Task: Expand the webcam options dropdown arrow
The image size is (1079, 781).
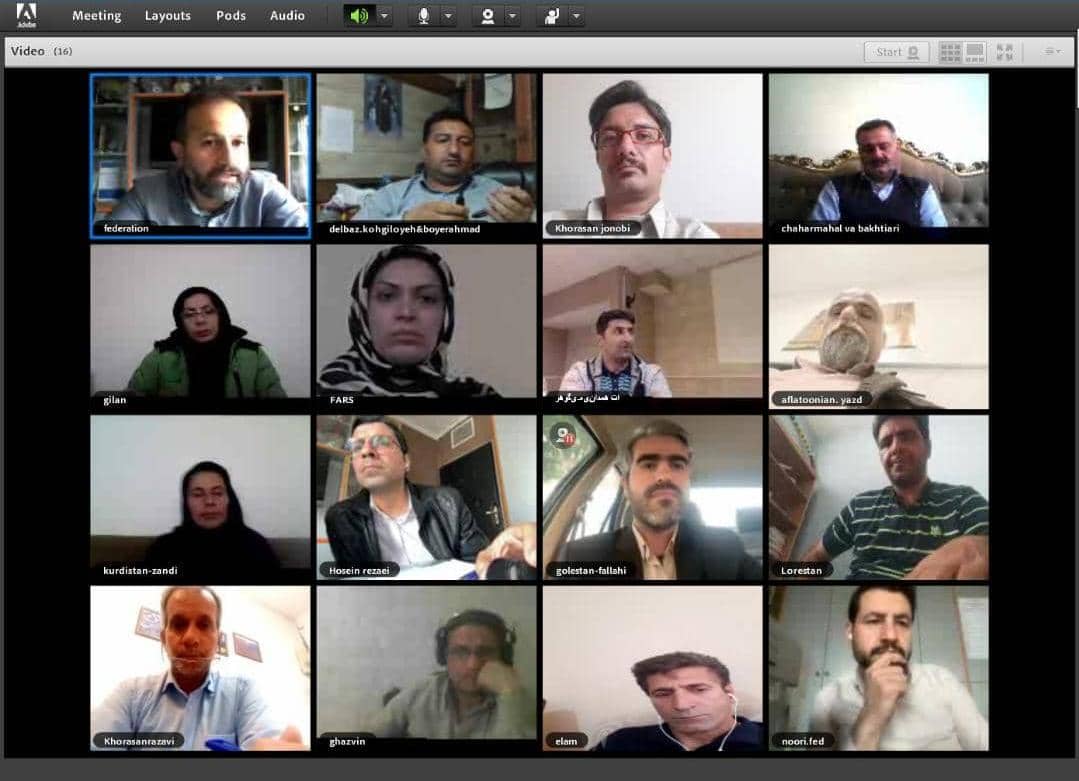Action: pyautogui.click(x=512, y=16)
